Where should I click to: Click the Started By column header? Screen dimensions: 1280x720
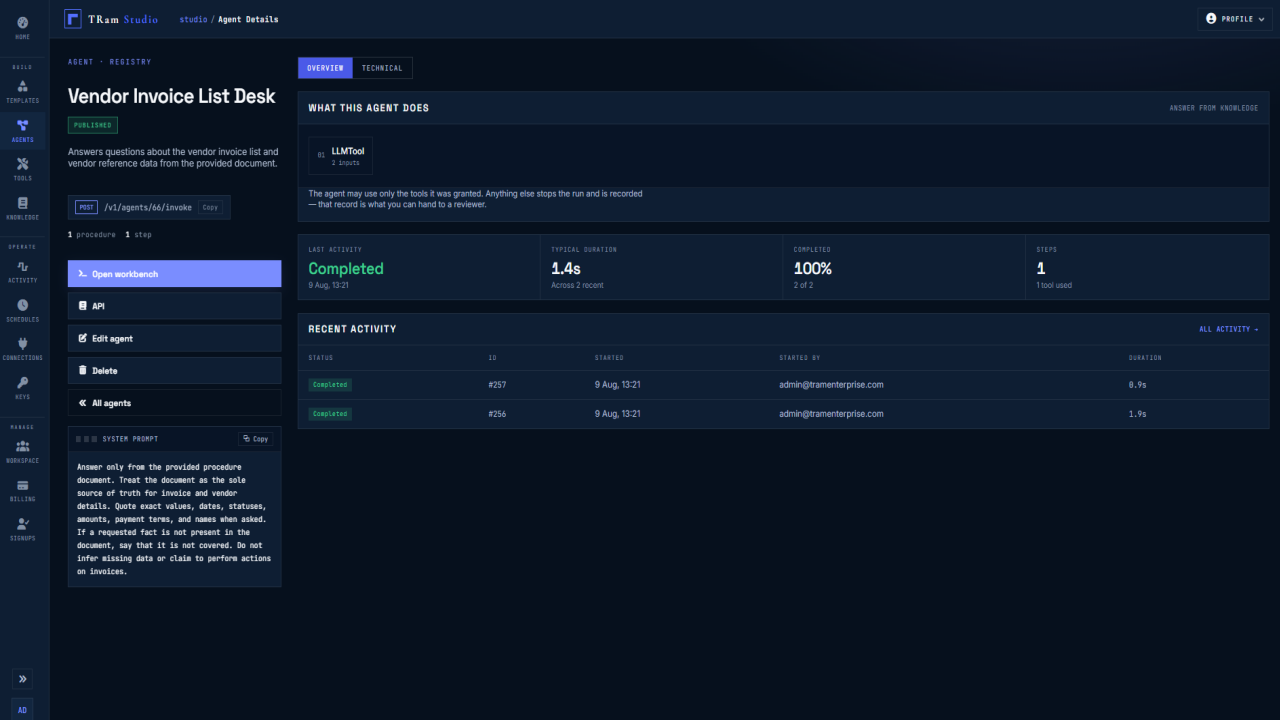(800, 358)
